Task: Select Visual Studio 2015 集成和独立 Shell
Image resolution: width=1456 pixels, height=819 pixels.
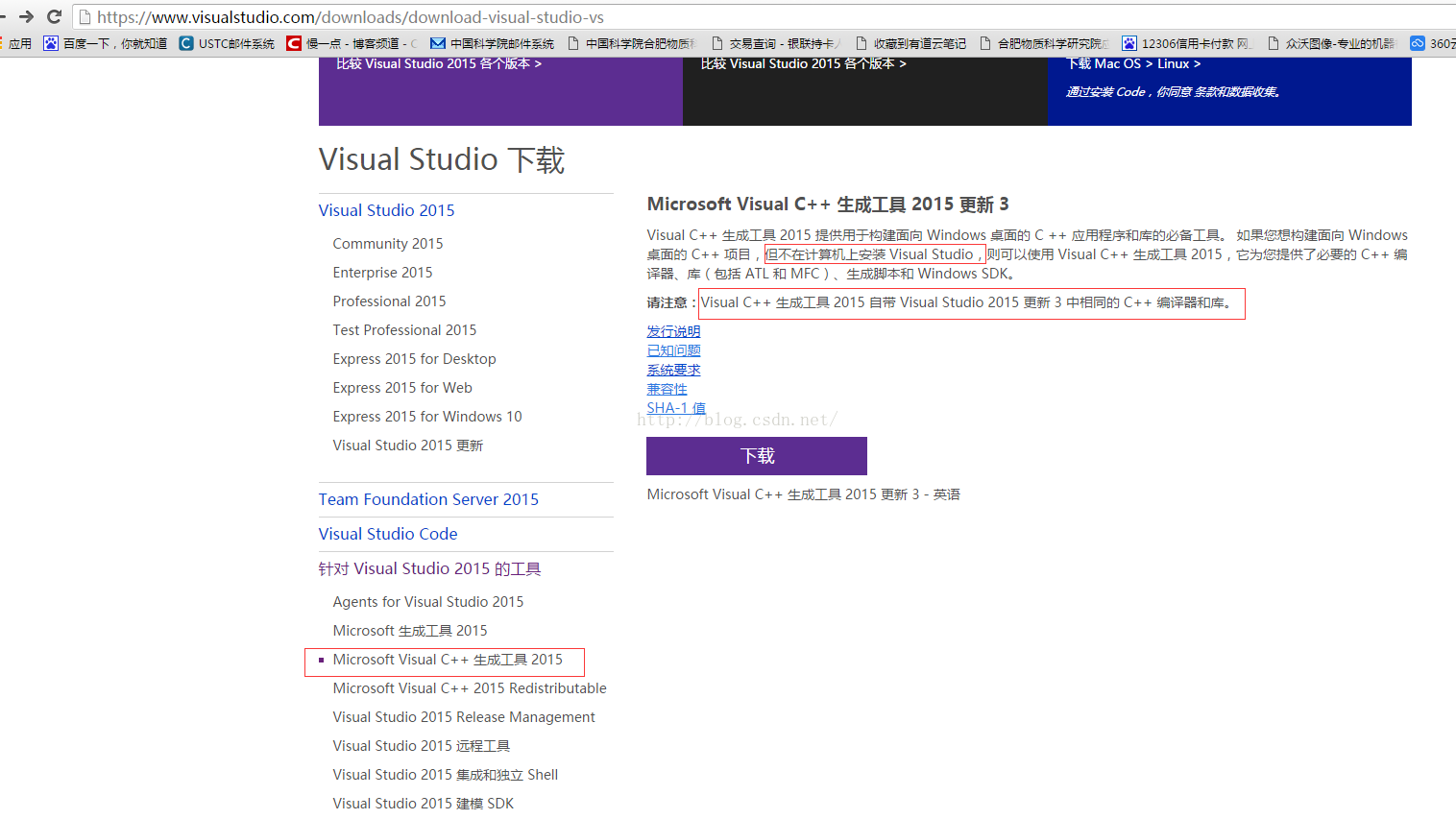Action: (x=446, y=775)
